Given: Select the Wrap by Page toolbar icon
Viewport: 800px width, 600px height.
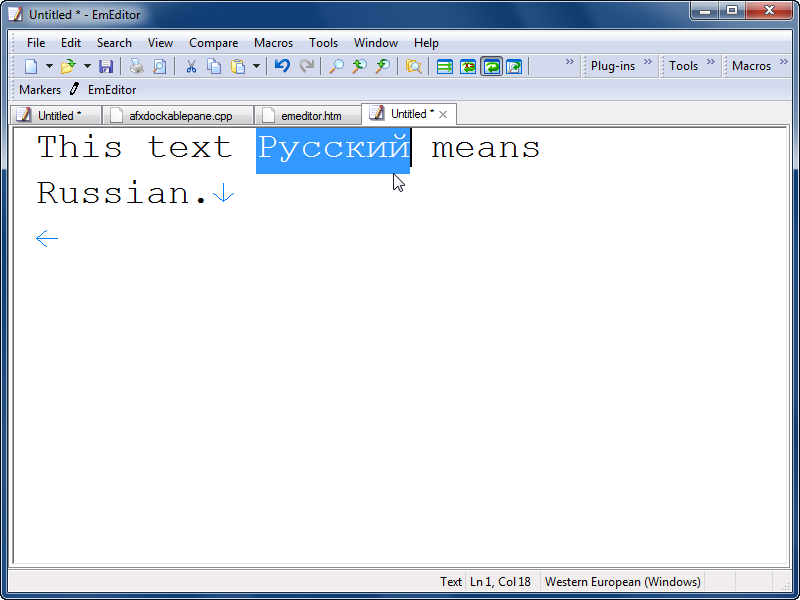Looking at the screenshot, I should (x=514, y=66).
